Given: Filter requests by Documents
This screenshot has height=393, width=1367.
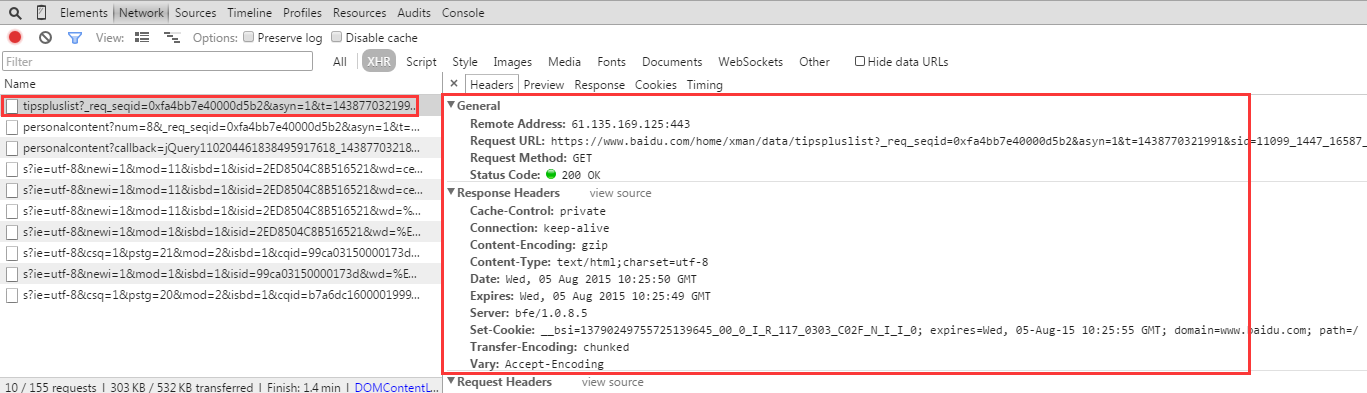Looking at the screenshot, I should [672, 61].
